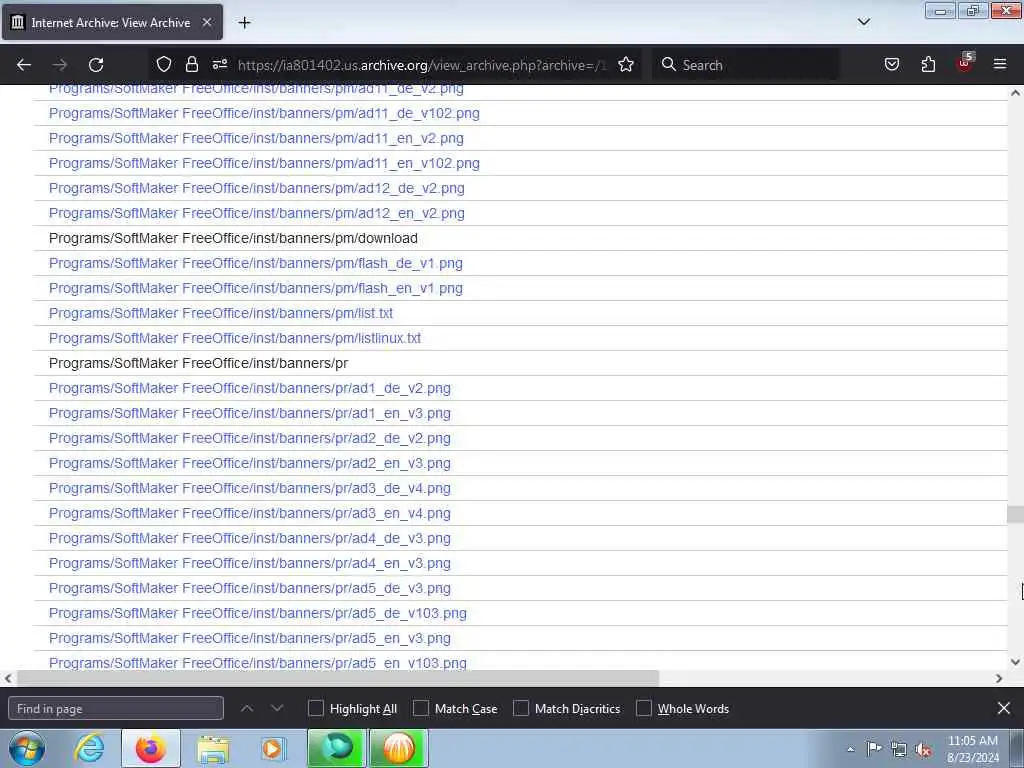1024x768 pixels.
Task: Click the muted volume tray icon
Action: click(923, 749)
